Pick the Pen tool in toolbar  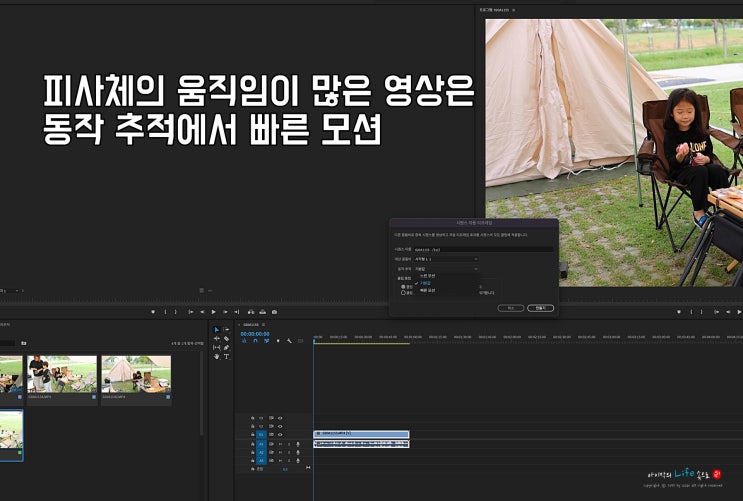click(227, 347)
